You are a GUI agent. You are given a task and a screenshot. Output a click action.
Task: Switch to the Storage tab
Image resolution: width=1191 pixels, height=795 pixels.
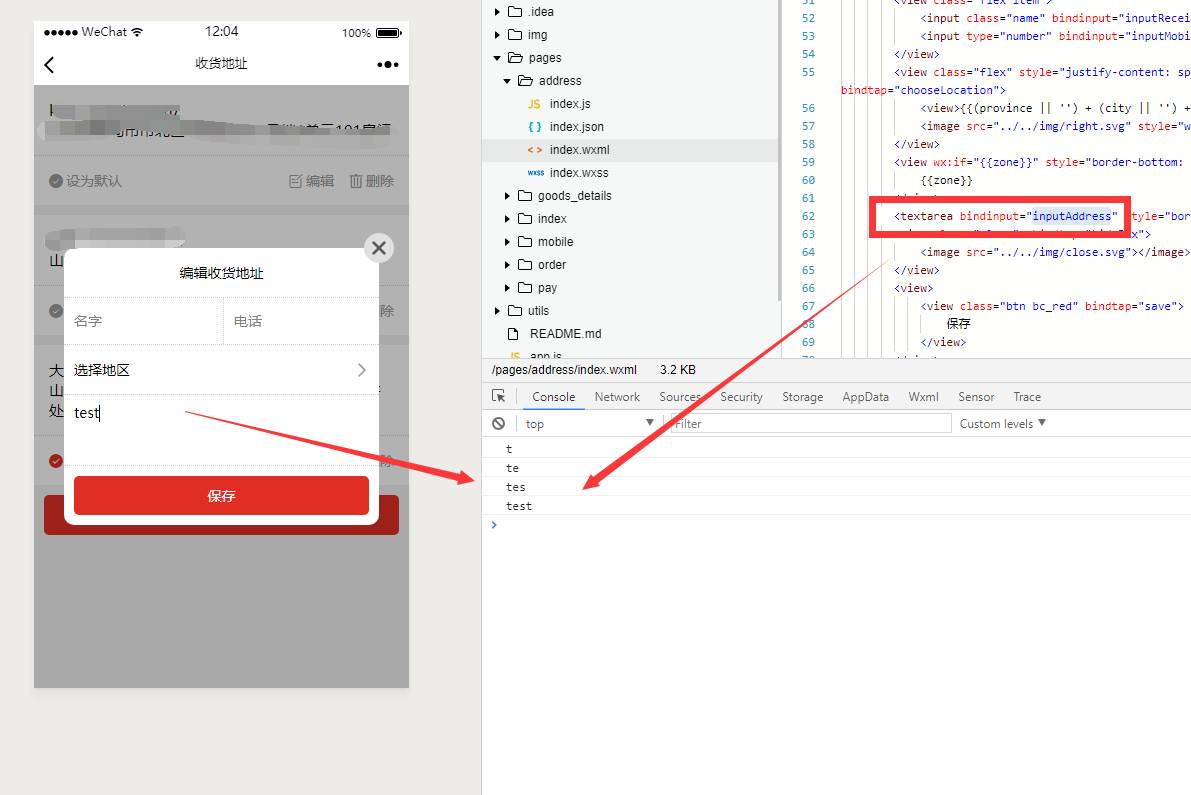click(x=802, y=396)
